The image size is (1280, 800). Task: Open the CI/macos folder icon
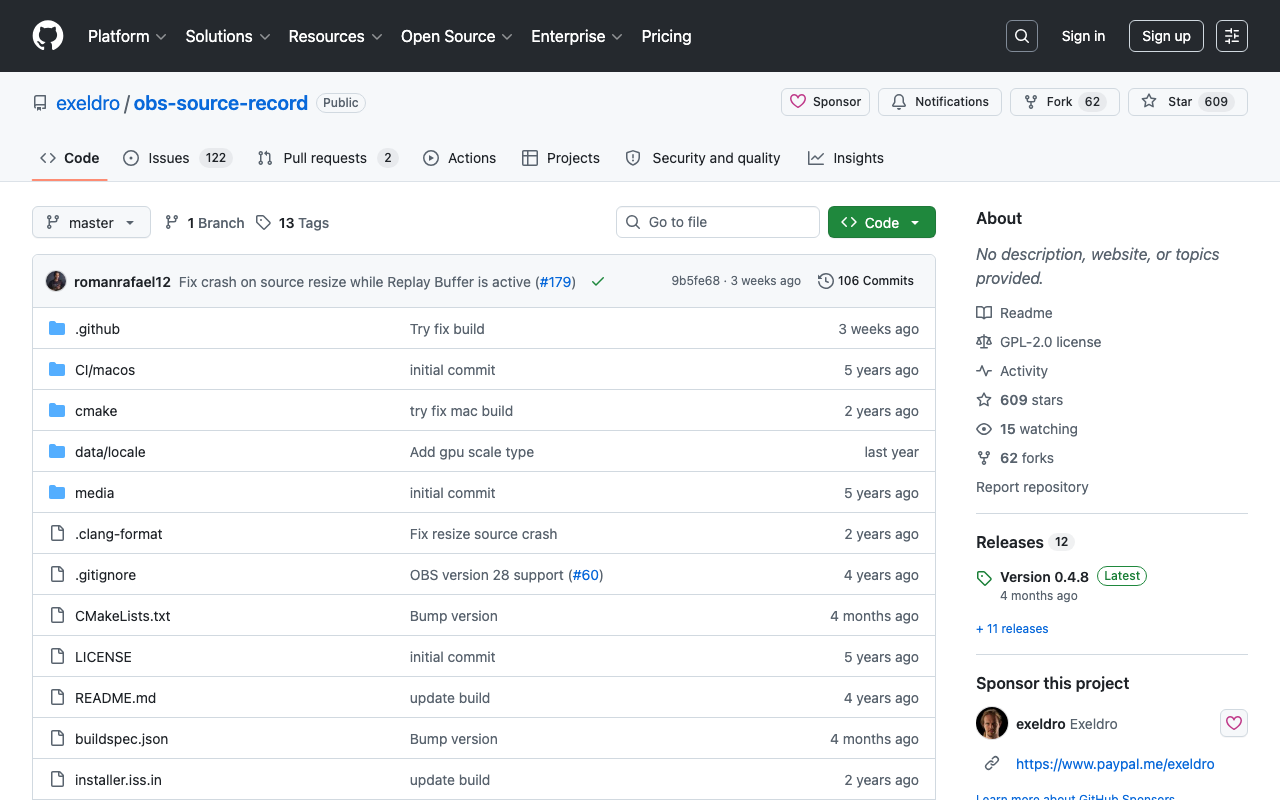click(x=57, y=370)
